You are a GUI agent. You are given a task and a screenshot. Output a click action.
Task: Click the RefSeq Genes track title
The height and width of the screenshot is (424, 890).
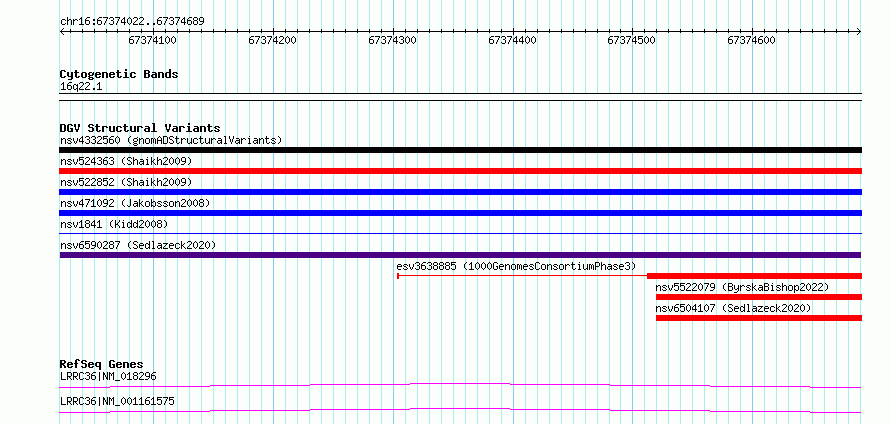tap(102, 364)
